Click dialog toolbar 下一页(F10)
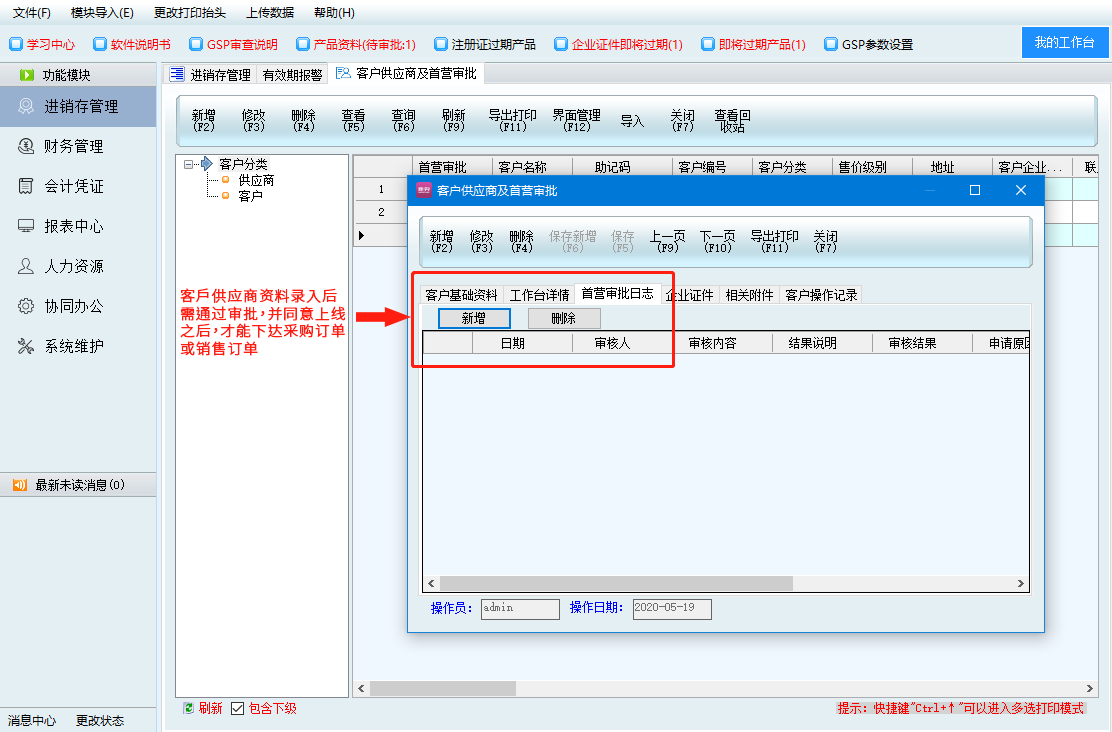1112x732 pixels. pos(717,241)
